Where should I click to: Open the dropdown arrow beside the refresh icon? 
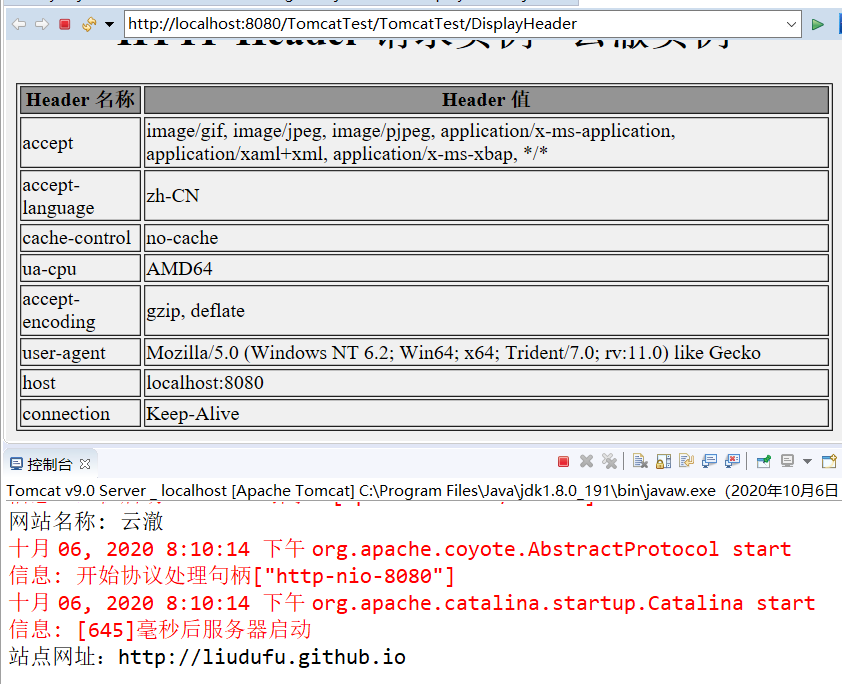tap(110, 24)
